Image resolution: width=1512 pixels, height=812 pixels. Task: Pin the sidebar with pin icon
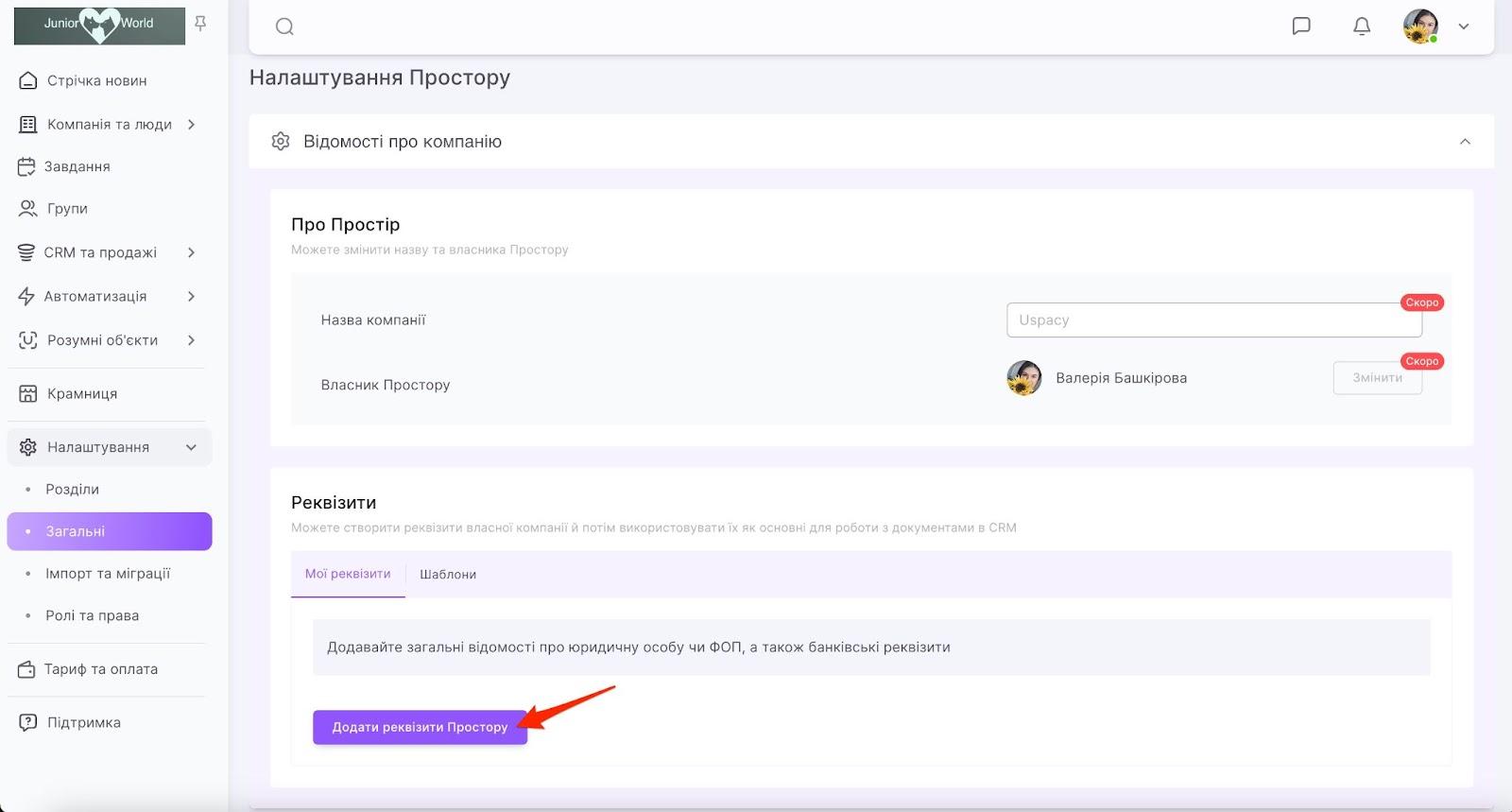tap(200, 24)
